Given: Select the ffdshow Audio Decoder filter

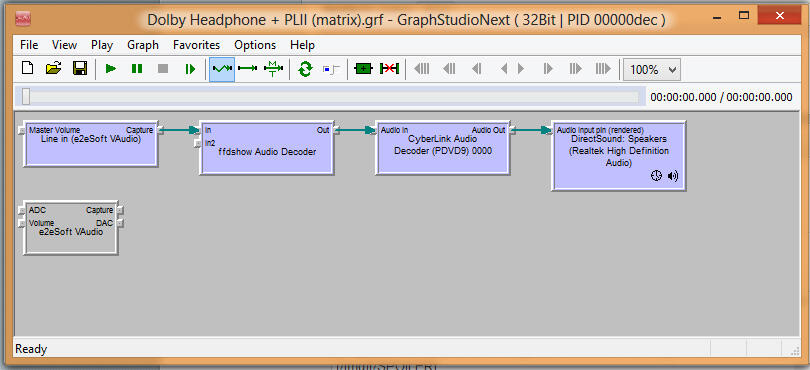Looking at the screenshot, I should (267, 148).
